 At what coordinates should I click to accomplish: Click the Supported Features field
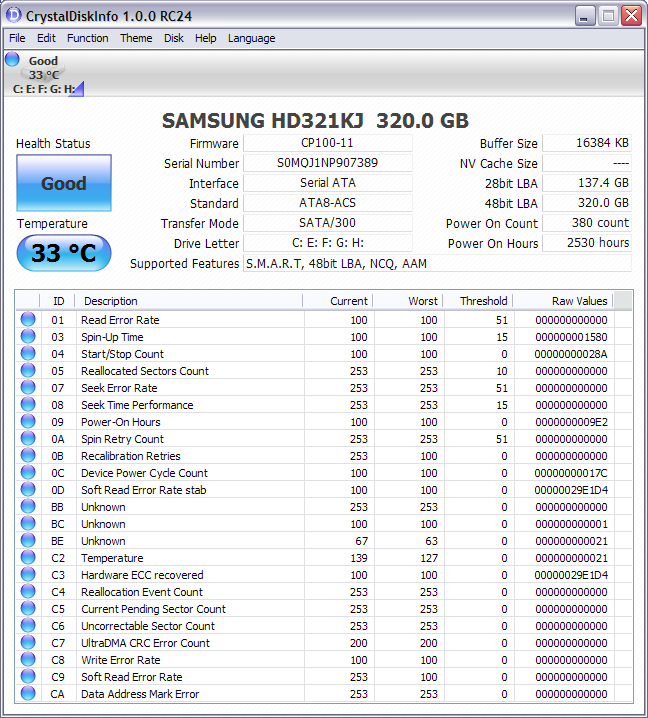tap(437, 263)
